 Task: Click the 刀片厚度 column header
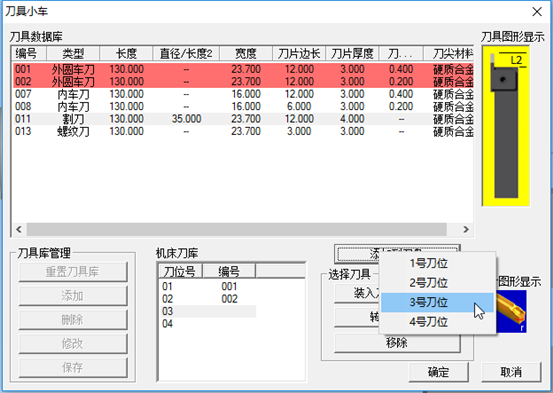click(352, 54)
